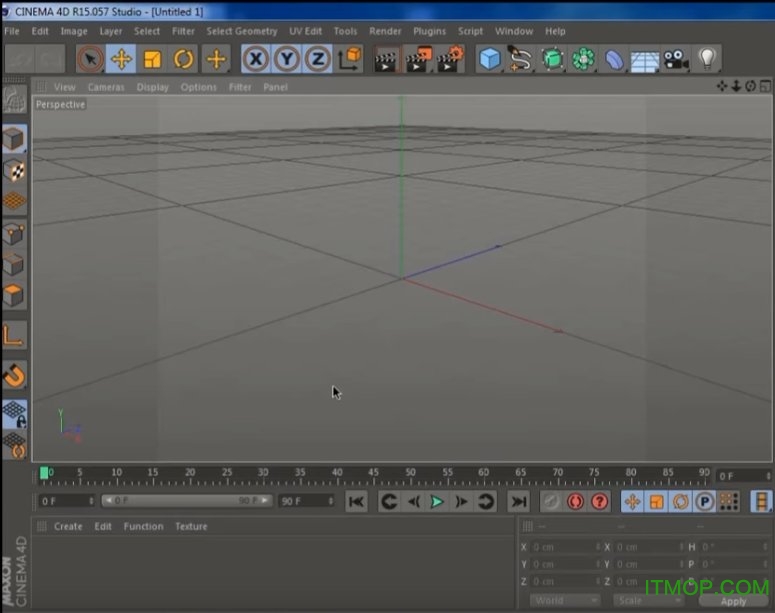Toggle Snap magnet icon

14,375
